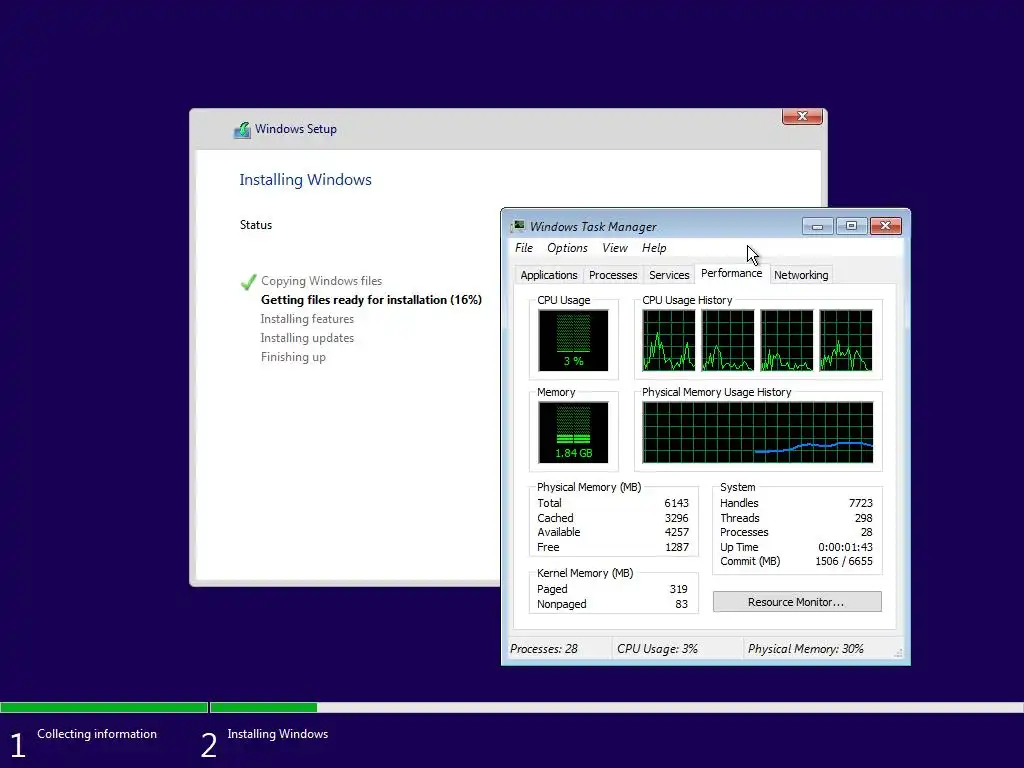This screenshot has height=768, width=1024.
Task: Open the View menu in Task Manager
Action: click(615, 248)
